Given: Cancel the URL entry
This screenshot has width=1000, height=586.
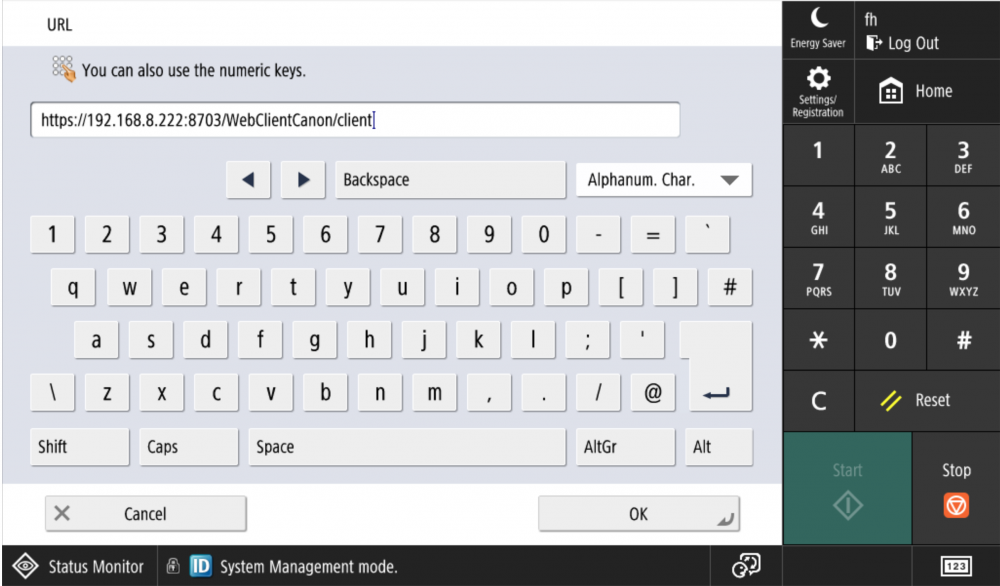Looking at the screenshot, I should pos(145,514).
